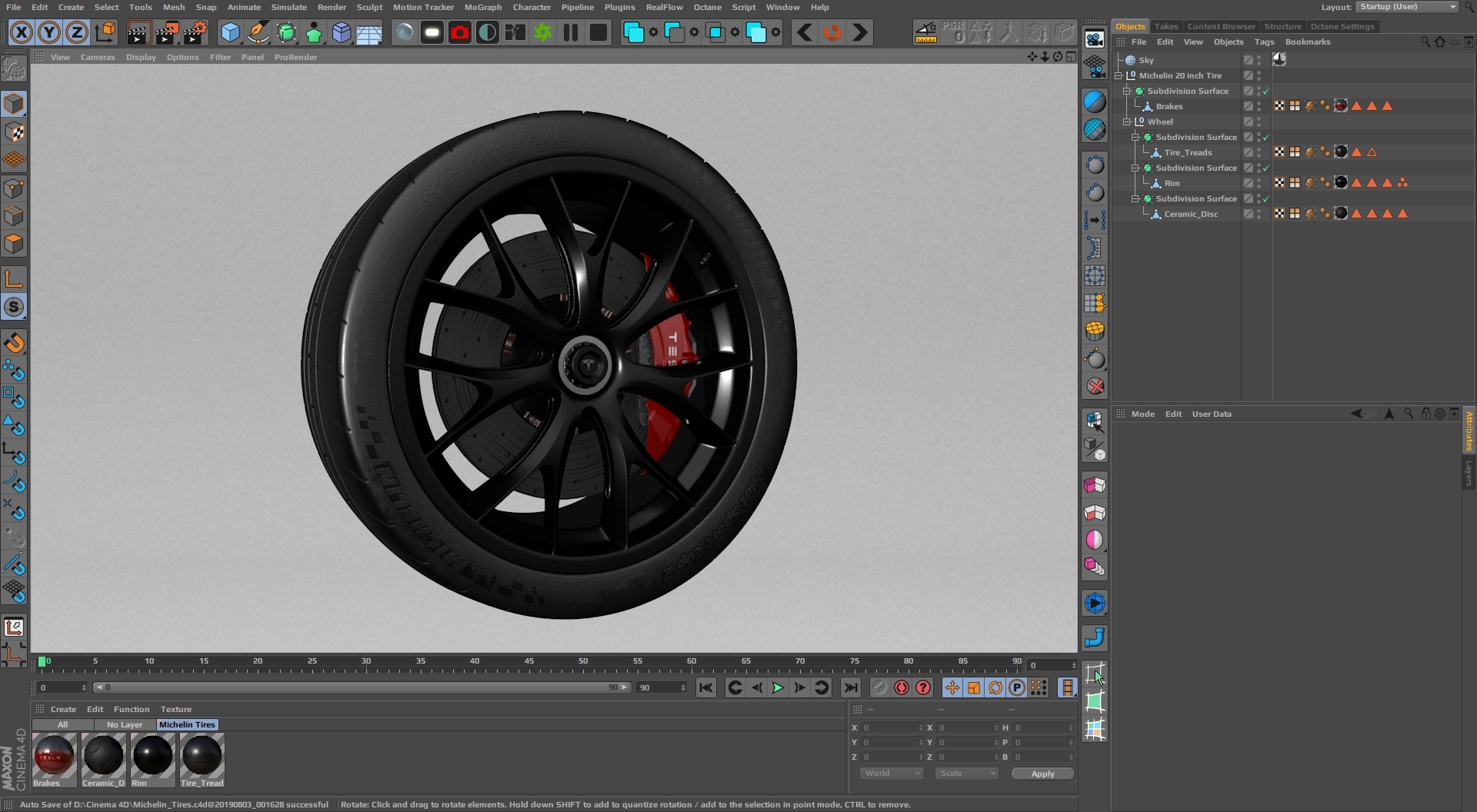Viewport: 1477px width, 812px height.
Task: Open the Edit Render Settings icon
Action: [x=195, y=32]
